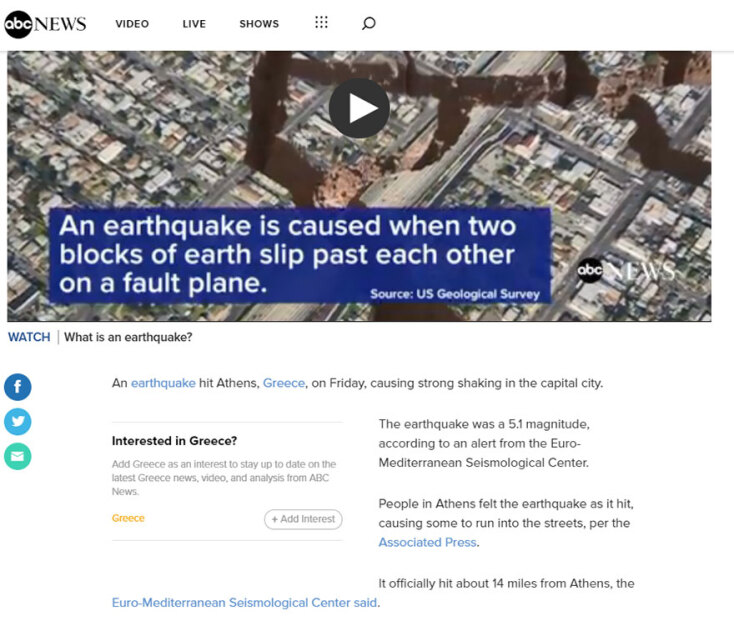Click the 'What is an earthquake?' video title
The width and height of the screenshot is (734, 631).
(128, 337)
